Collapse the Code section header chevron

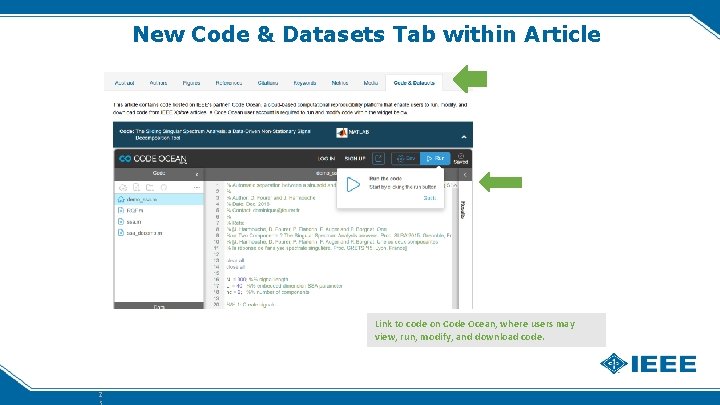coord(464,137)
